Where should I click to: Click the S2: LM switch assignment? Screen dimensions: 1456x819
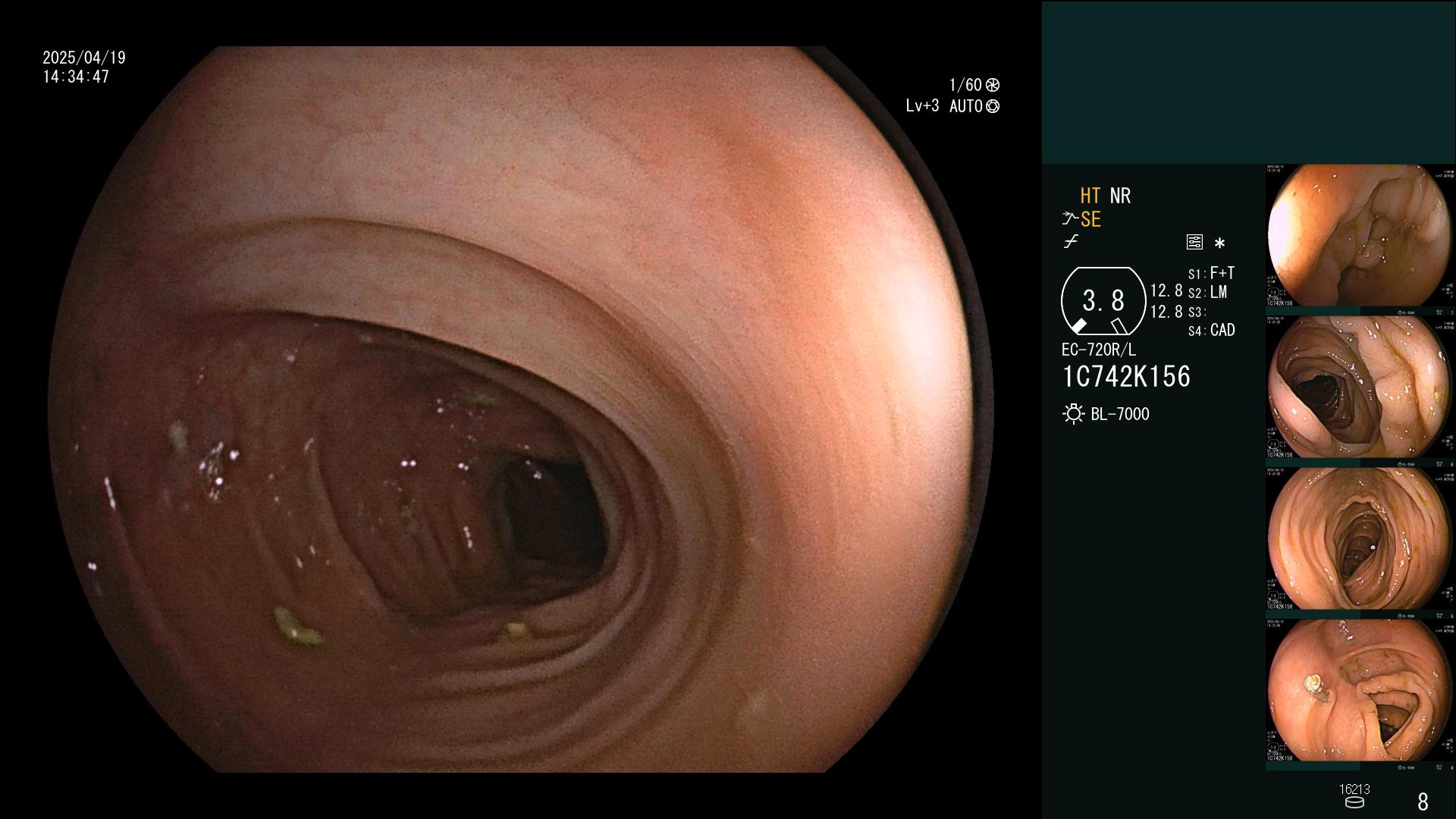(1207, 293)
